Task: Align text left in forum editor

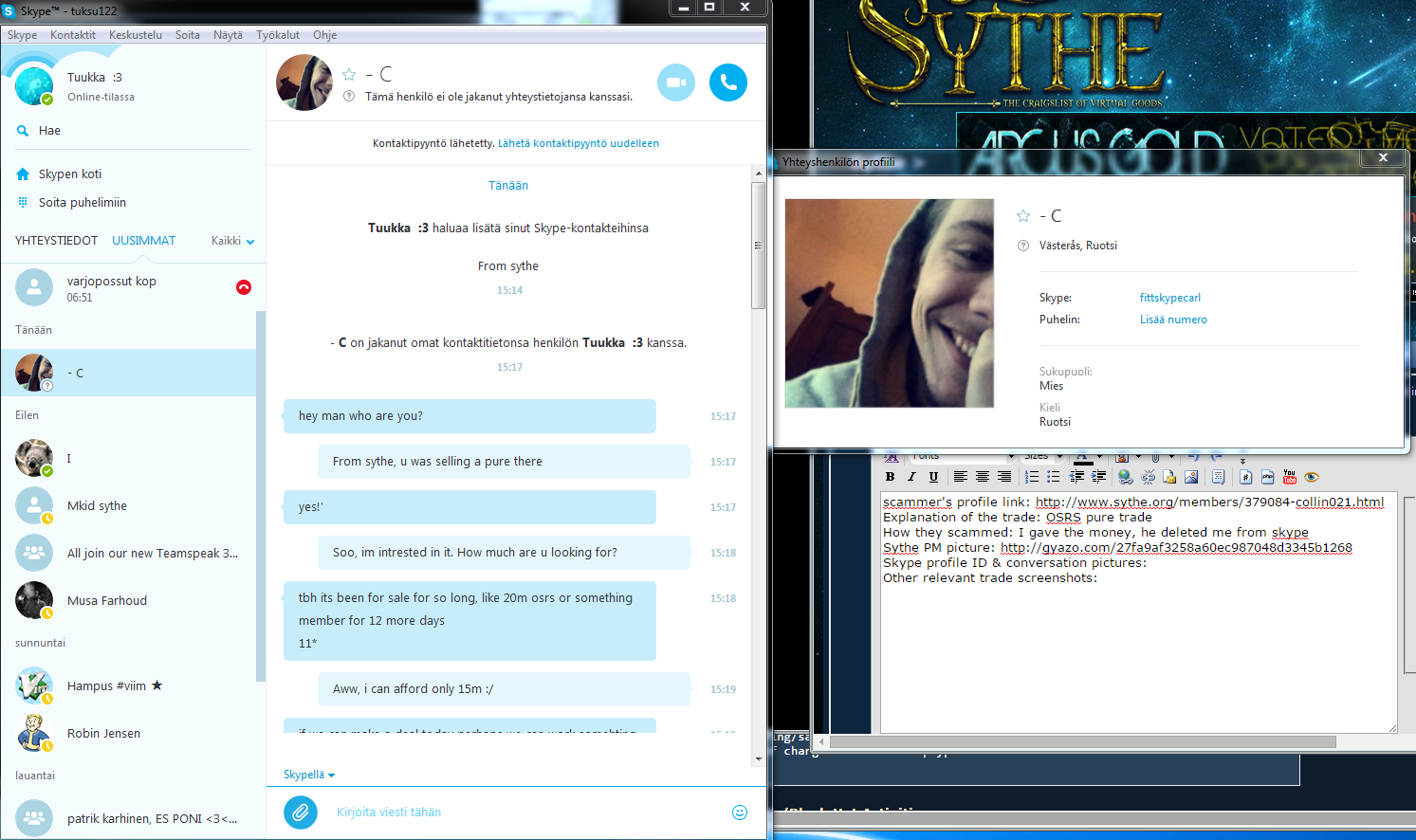Action: click(960, 477)
